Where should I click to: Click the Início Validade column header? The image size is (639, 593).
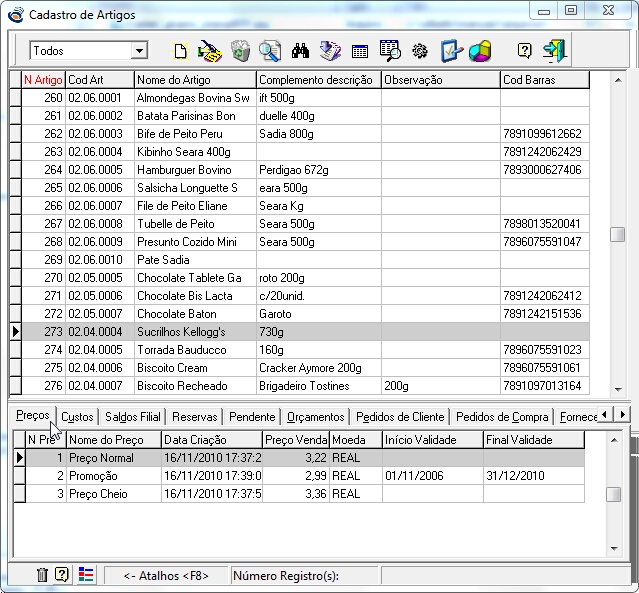[x=433, y=440]
